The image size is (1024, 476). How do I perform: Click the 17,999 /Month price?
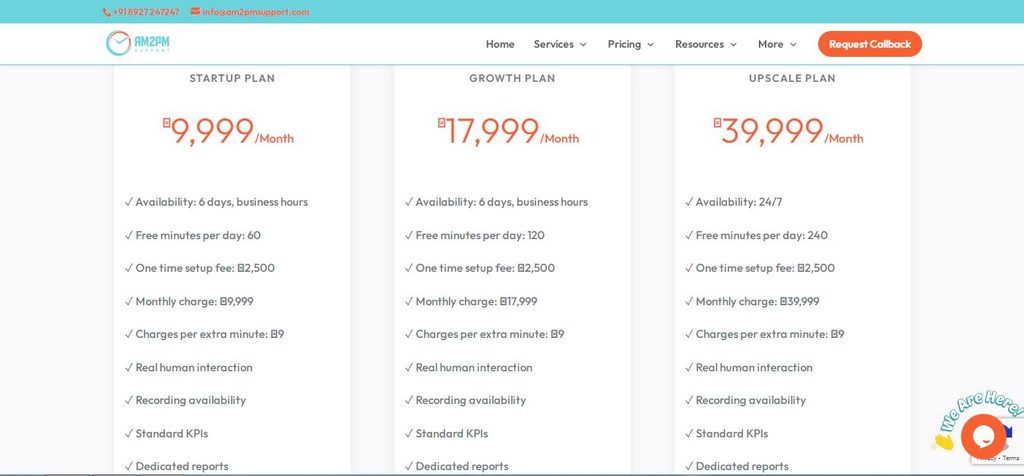[x=508, y=131]
